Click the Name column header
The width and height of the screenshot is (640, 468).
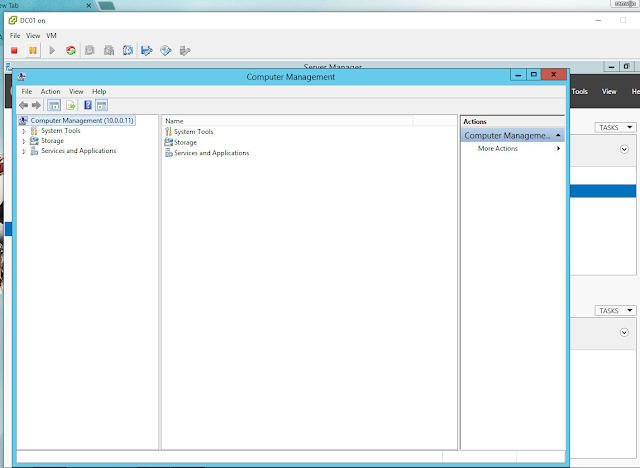pos(288,121)
